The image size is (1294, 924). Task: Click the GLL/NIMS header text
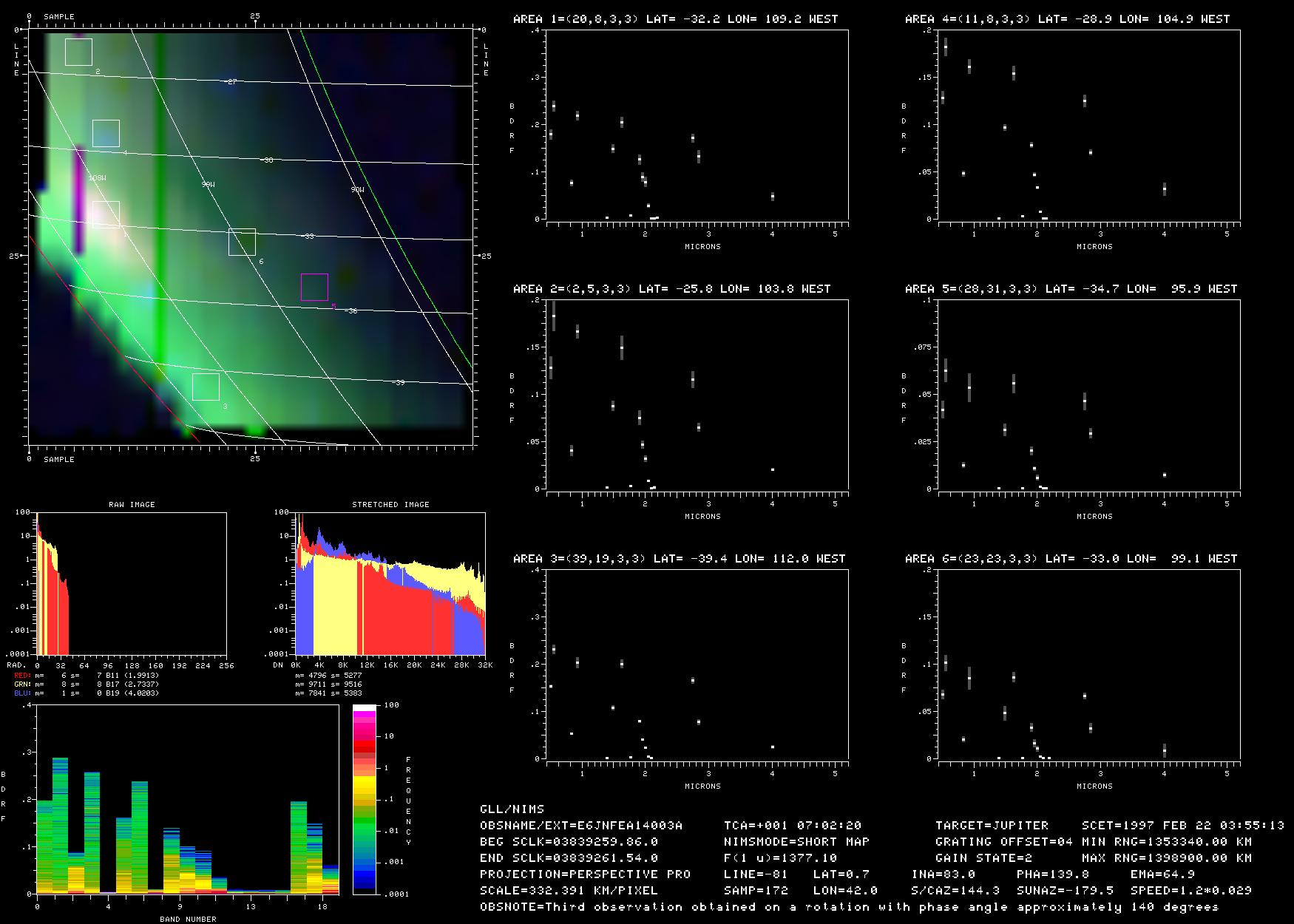pos(512,809)
